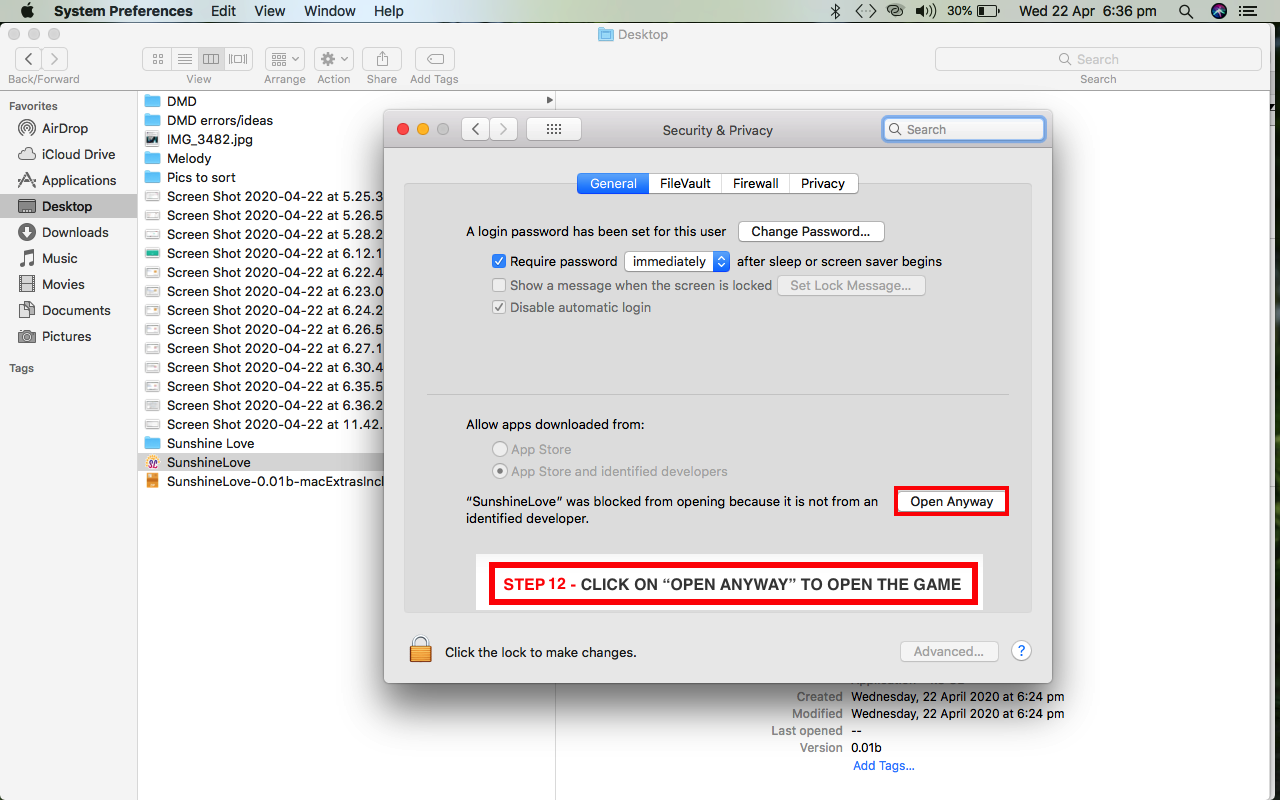The height and width of the screenshot is (800, 1280).
Task: Open the Show All grid icon in preferences
Action: tap(553, 129)
